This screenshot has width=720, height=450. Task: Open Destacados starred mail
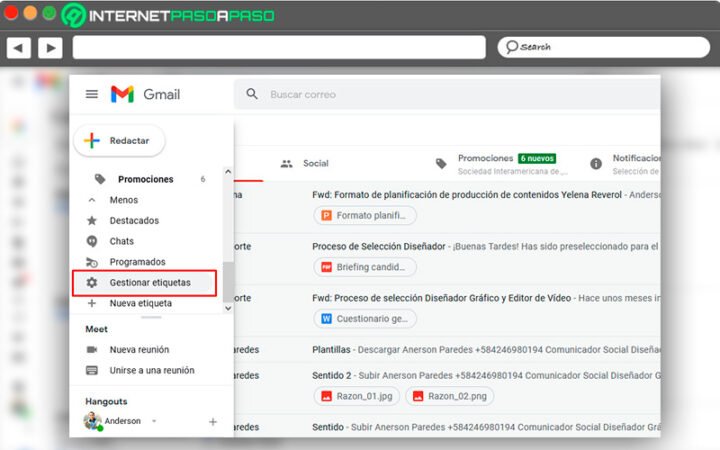click(x=134, y=220)
